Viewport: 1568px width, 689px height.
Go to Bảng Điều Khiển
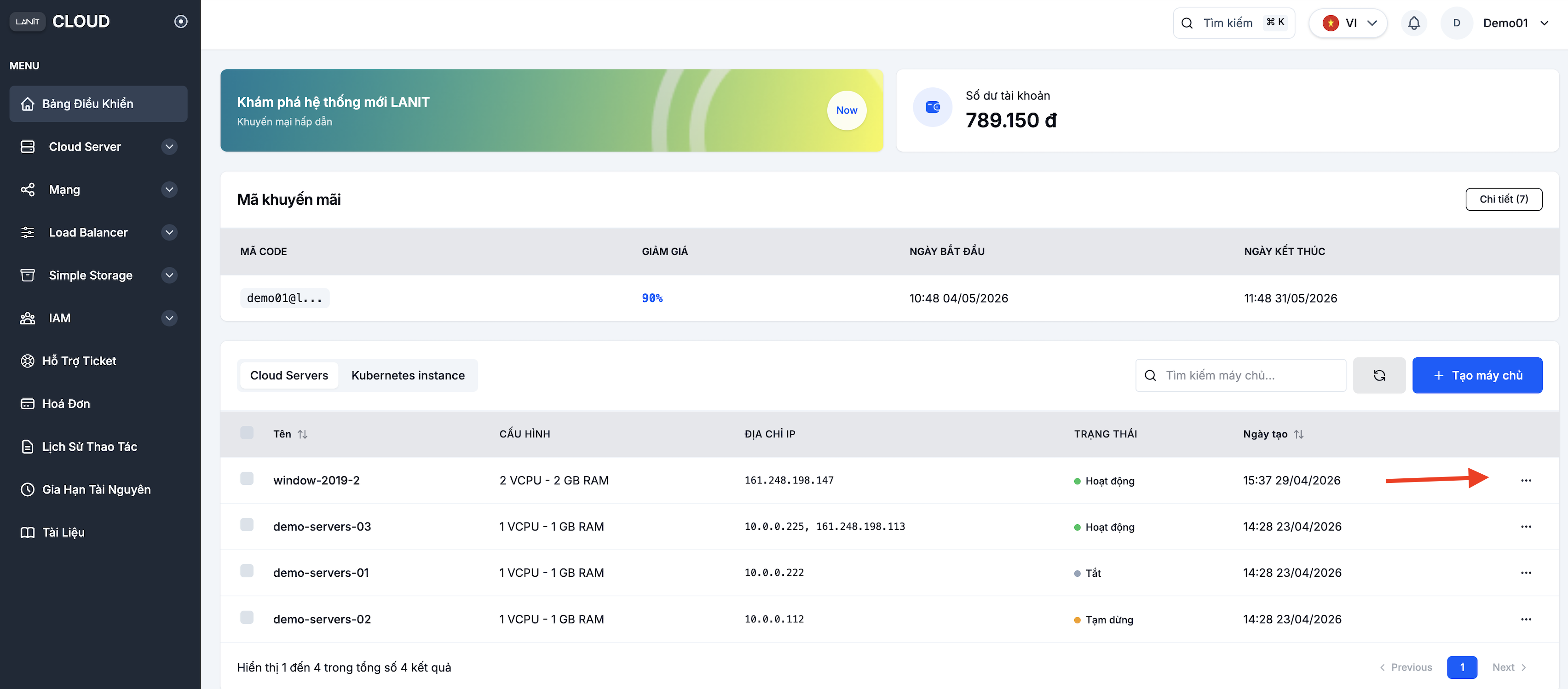click(x=98, y=104)
